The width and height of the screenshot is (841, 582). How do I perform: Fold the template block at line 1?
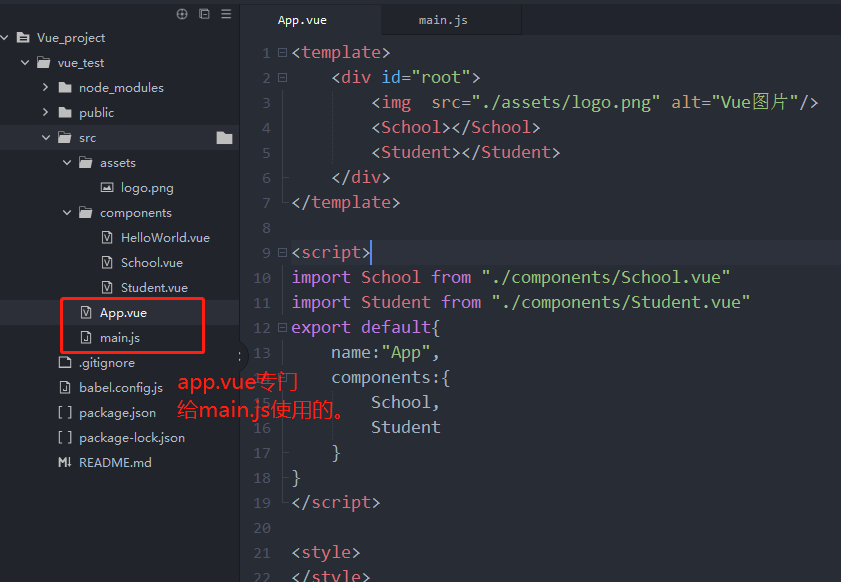click(x=283, y=53)
